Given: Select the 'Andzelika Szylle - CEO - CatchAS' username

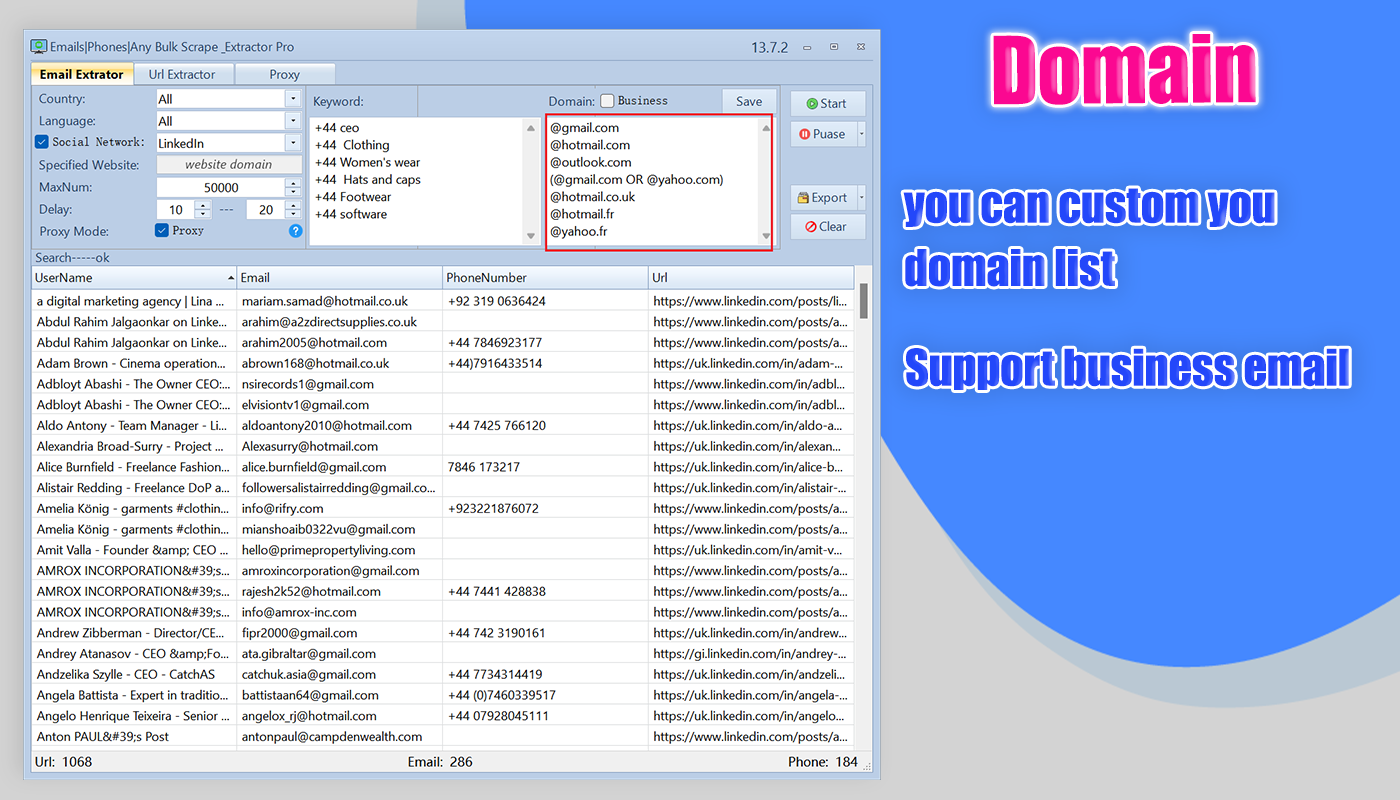Looking at the screenshot, I should click(126, 674).
